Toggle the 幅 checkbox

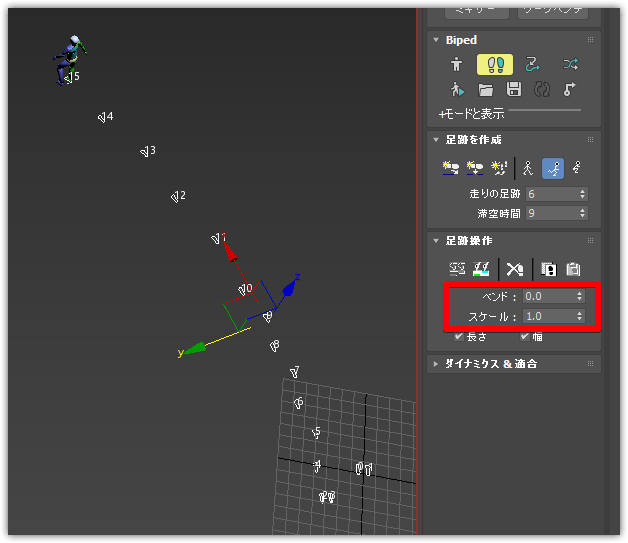coord(524,337)
